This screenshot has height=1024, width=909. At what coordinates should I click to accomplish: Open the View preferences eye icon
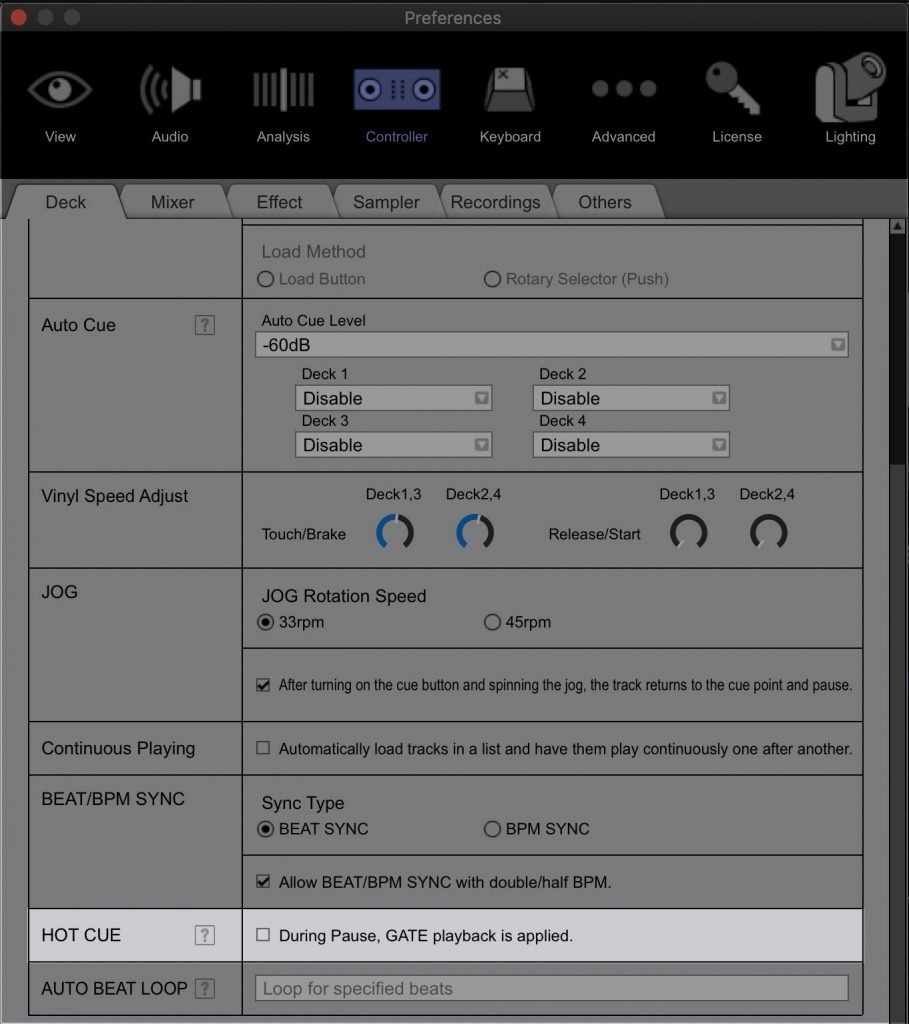point(60,91)
